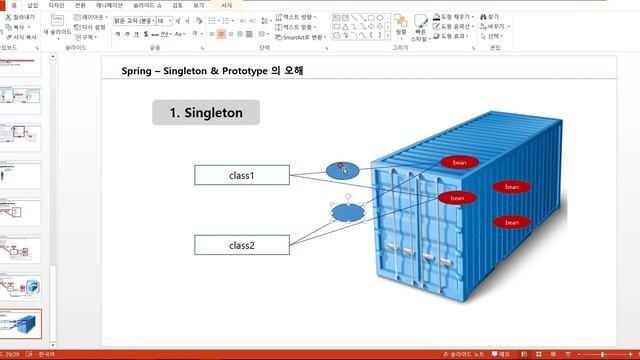Open Align Text (텍스트 맞춤) menu

tap(296, 27)
